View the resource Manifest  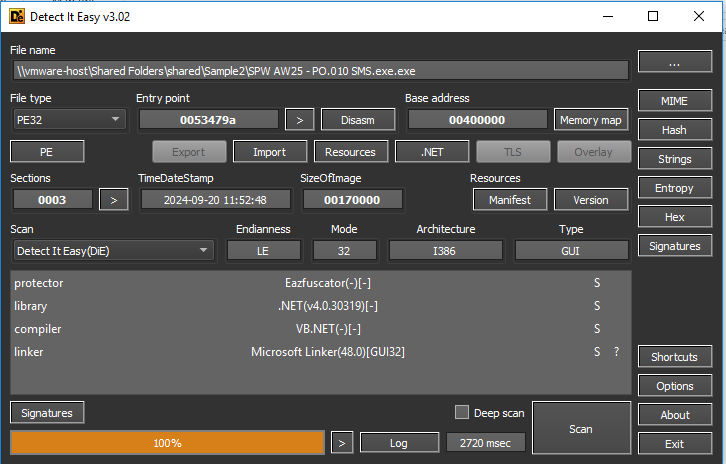510,200
